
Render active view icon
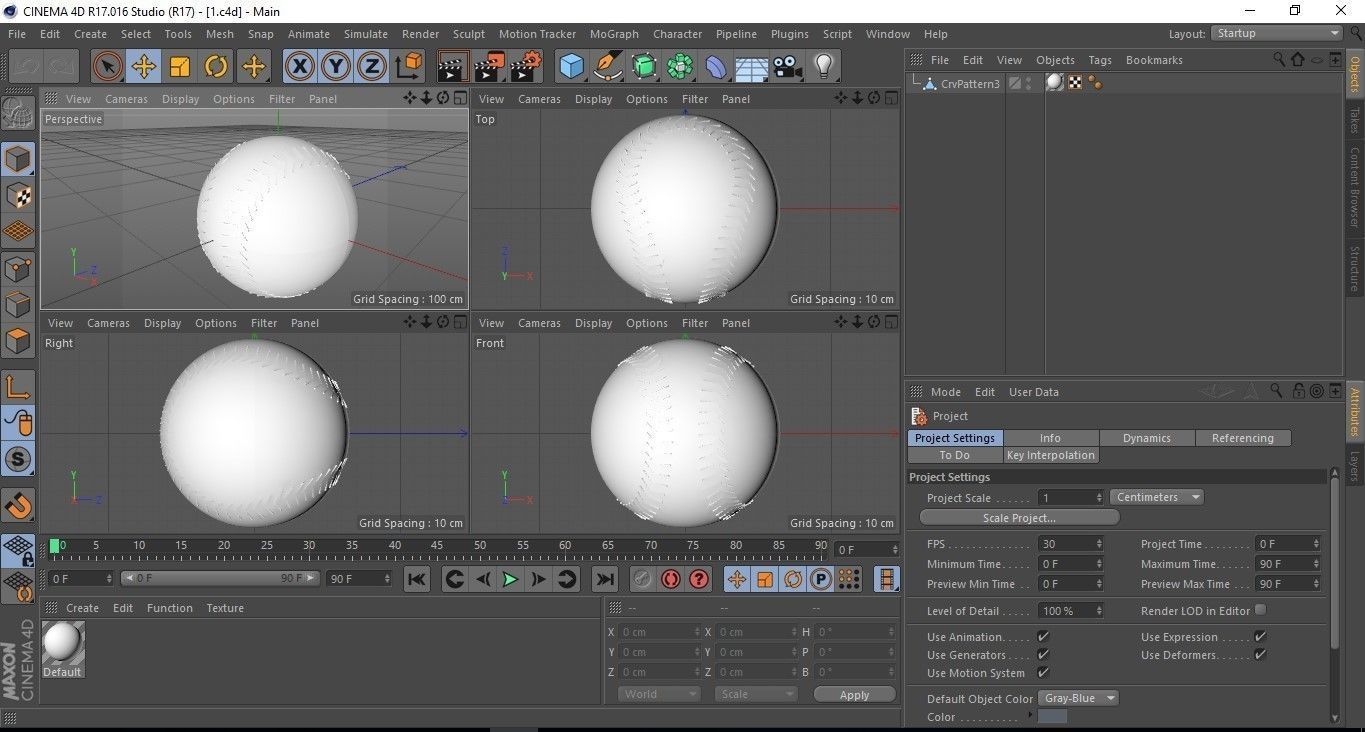(453, 67)
